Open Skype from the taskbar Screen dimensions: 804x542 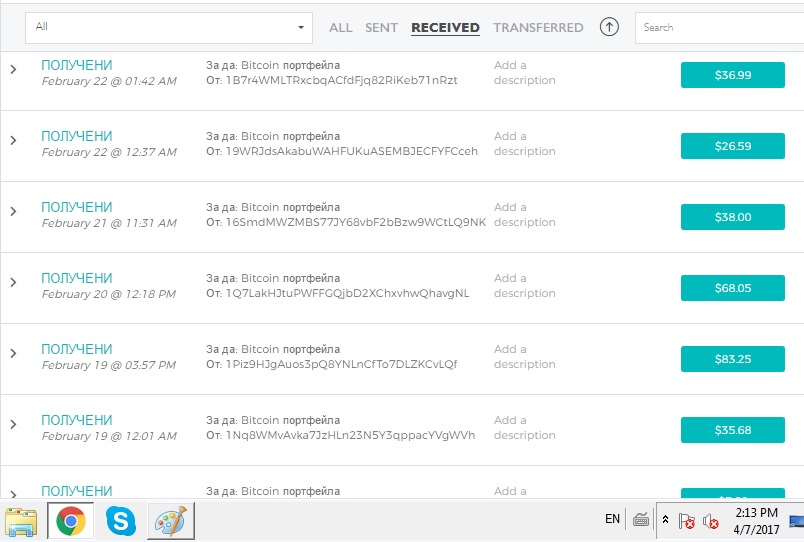click(x=121, y=521)
